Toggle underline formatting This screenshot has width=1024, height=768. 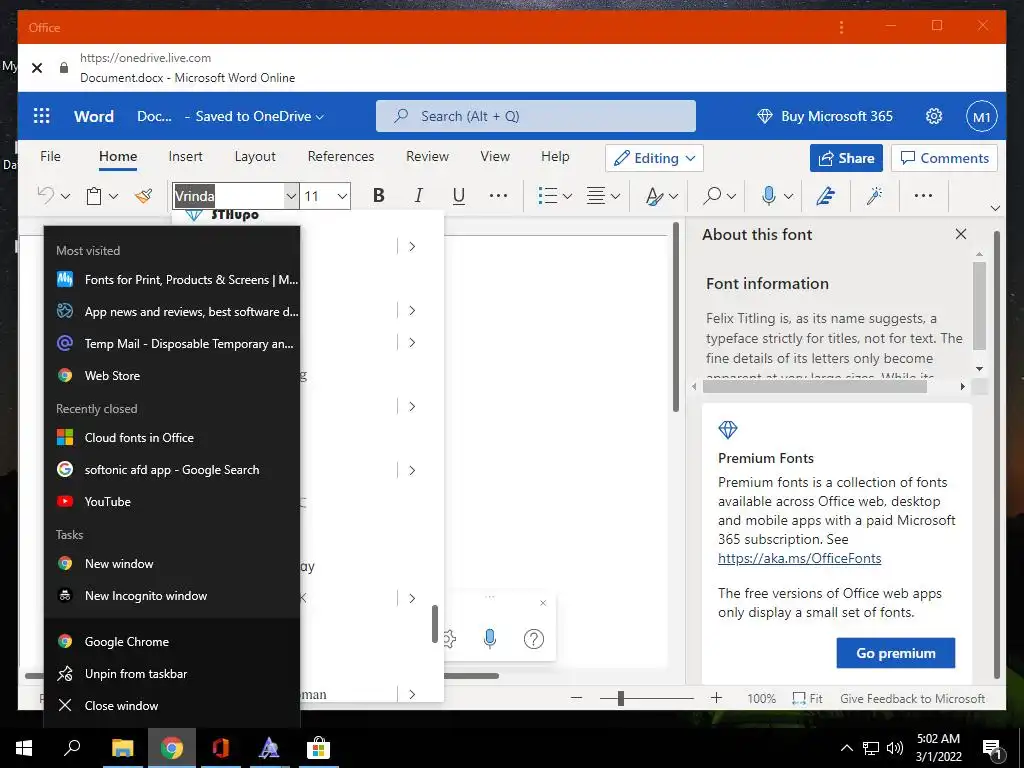459,195
